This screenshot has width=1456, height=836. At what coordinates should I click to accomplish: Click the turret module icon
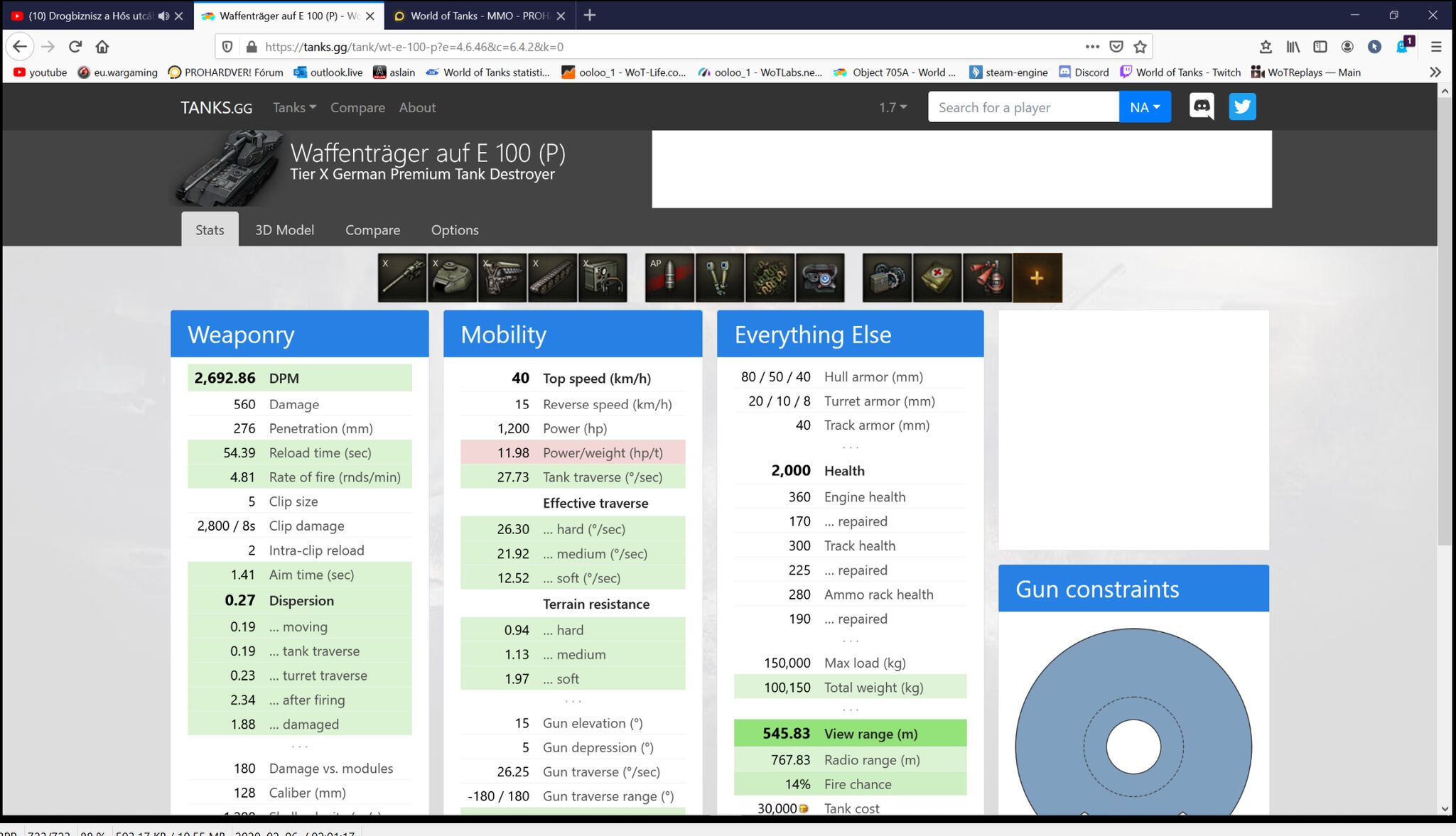452,278
